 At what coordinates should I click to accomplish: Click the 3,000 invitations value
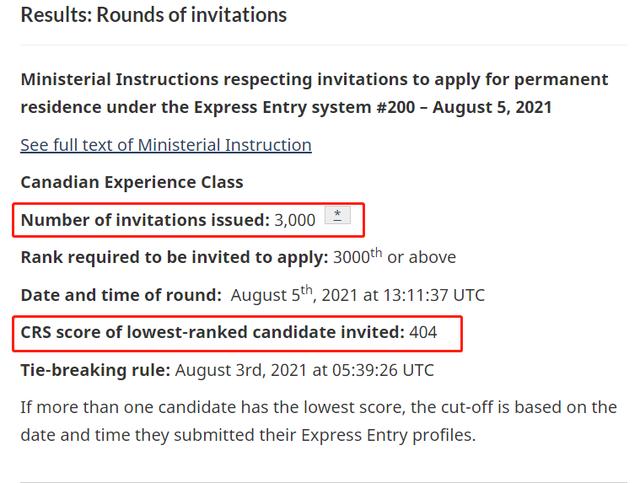(x=295, y=219)
